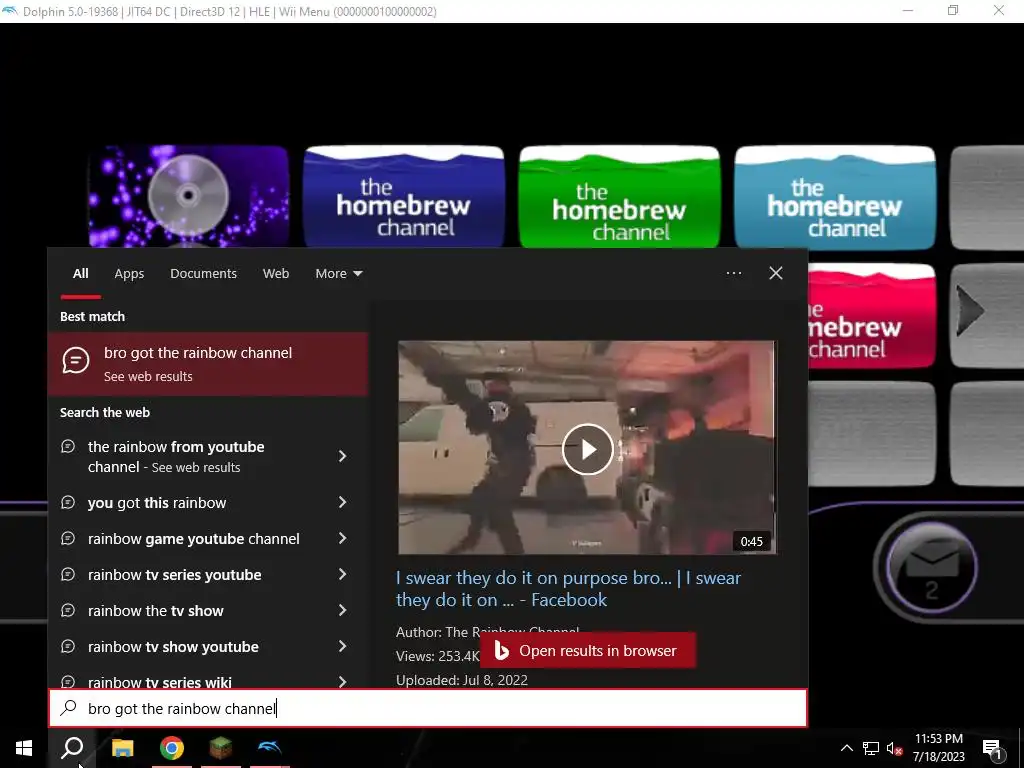
Task: Expand chevron beside 'rainbow tv show youtube'
Action: click(x=342, y=646)
